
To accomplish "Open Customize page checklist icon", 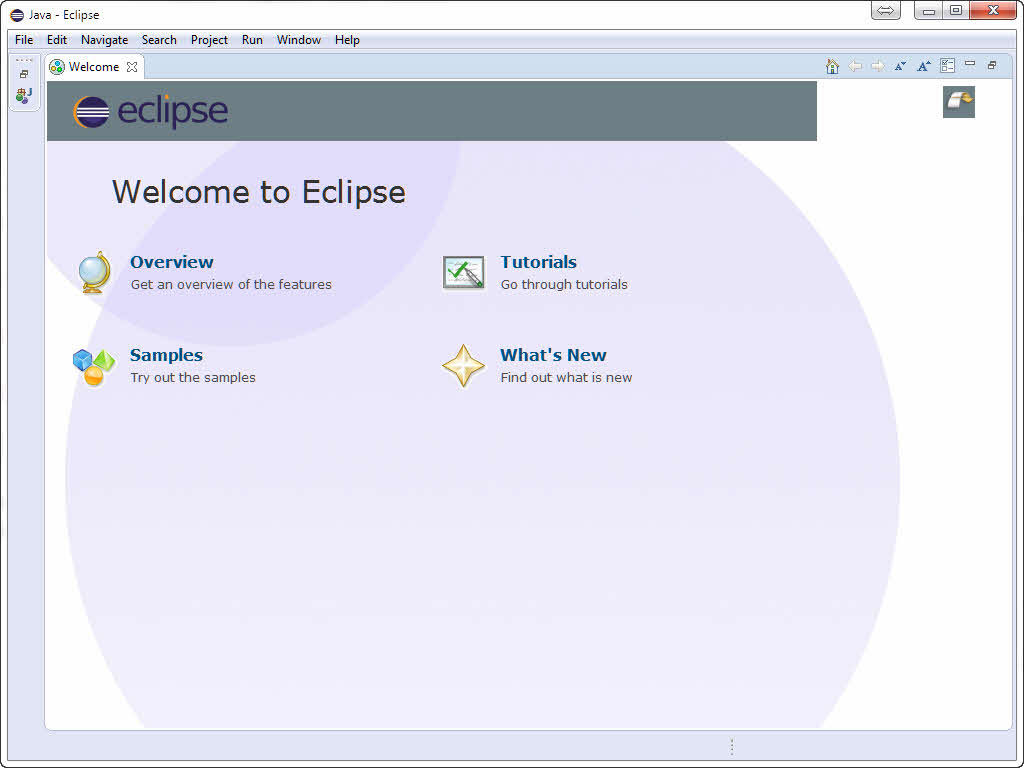I will [947, 66].
